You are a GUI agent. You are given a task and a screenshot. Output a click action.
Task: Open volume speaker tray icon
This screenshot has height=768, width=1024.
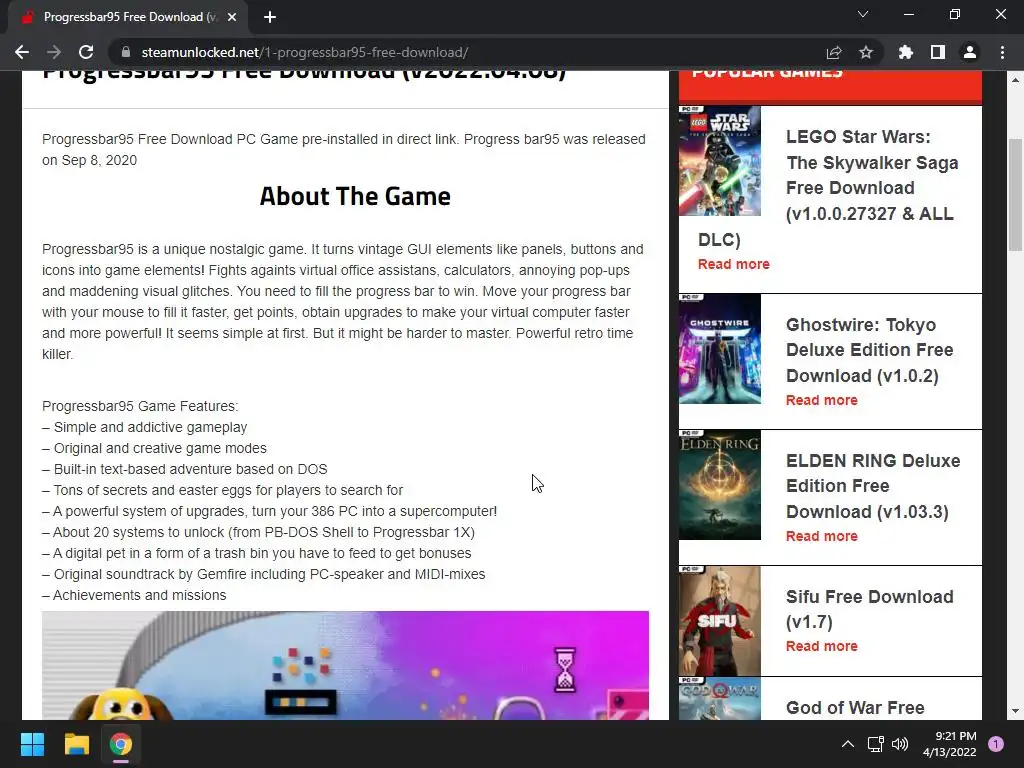click(900, 744)
